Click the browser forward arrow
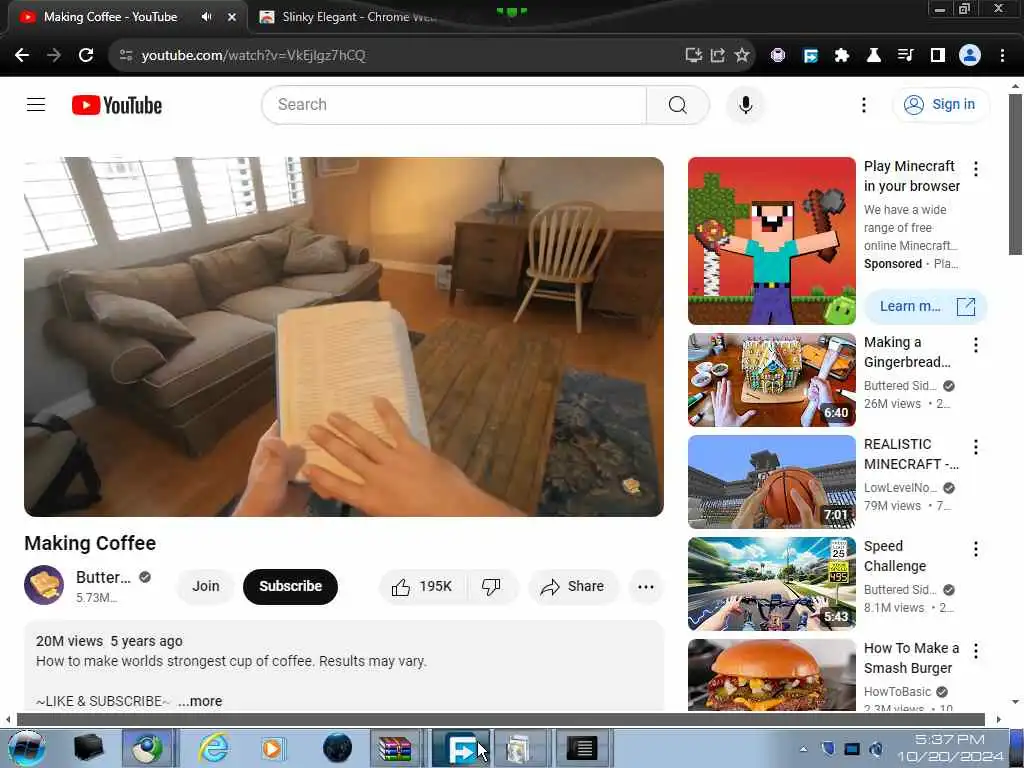 (x=54, y=56)
